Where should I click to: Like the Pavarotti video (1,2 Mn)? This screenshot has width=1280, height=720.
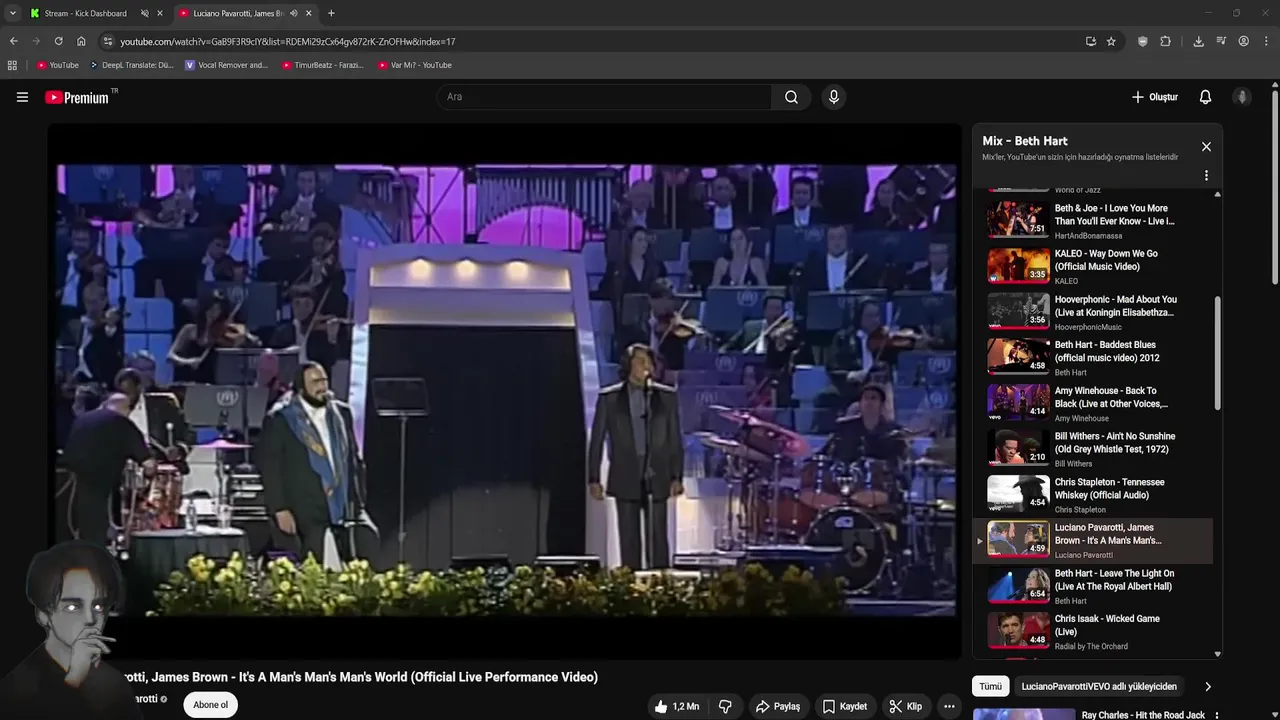pos(676,706)
